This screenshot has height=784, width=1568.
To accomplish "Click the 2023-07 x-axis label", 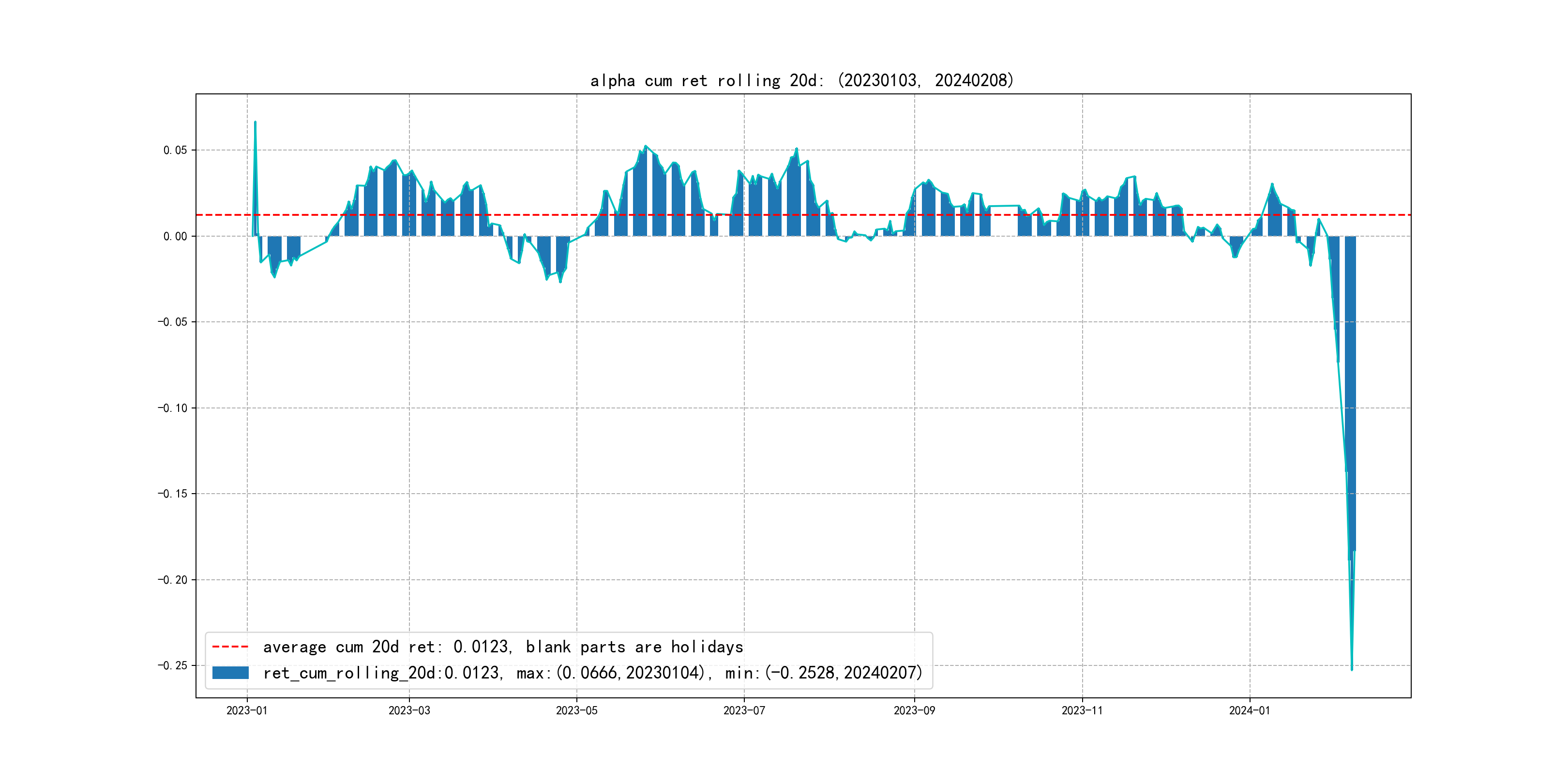I will tap(744, 710).
